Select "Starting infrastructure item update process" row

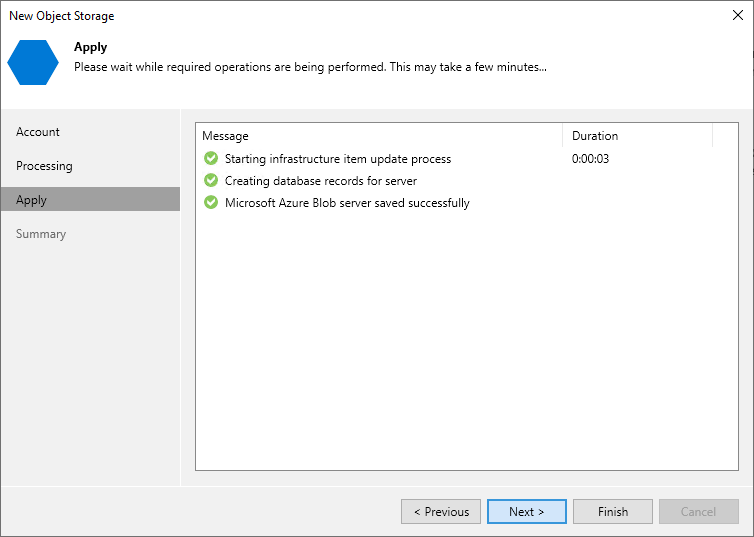tap(466, 159)
